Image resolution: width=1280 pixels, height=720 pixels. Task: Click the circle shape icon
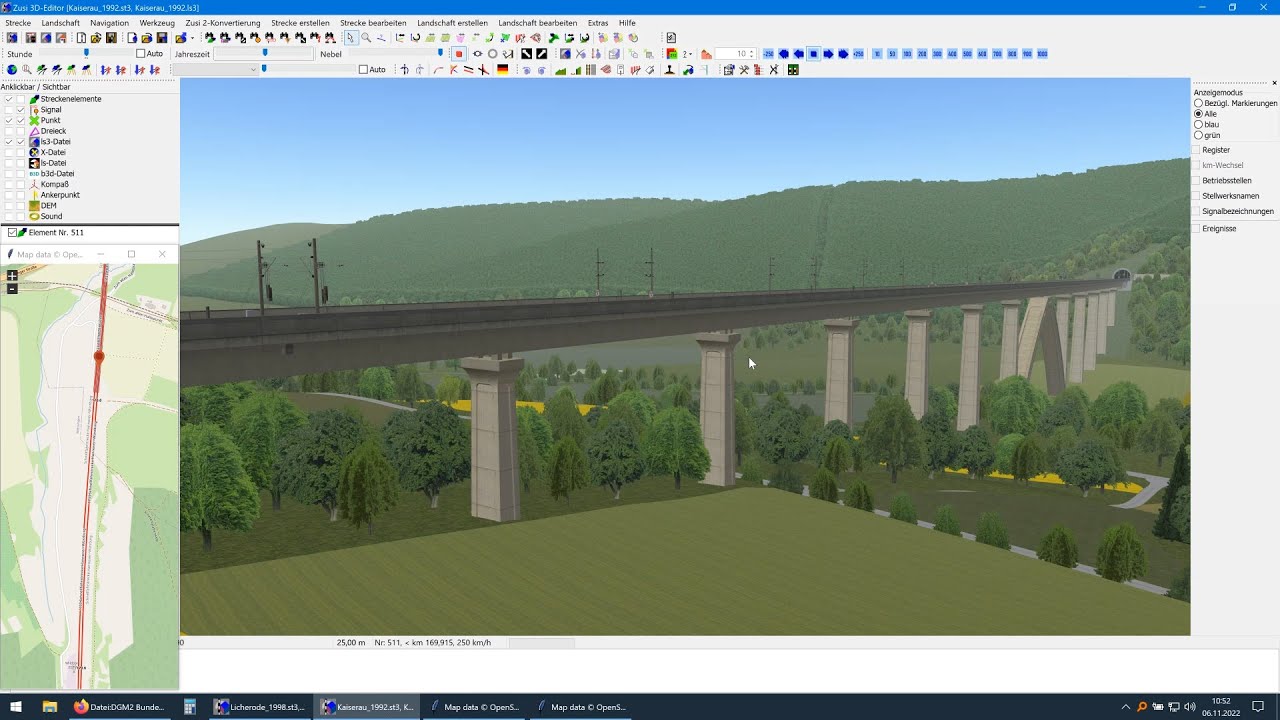click(492, 54)
